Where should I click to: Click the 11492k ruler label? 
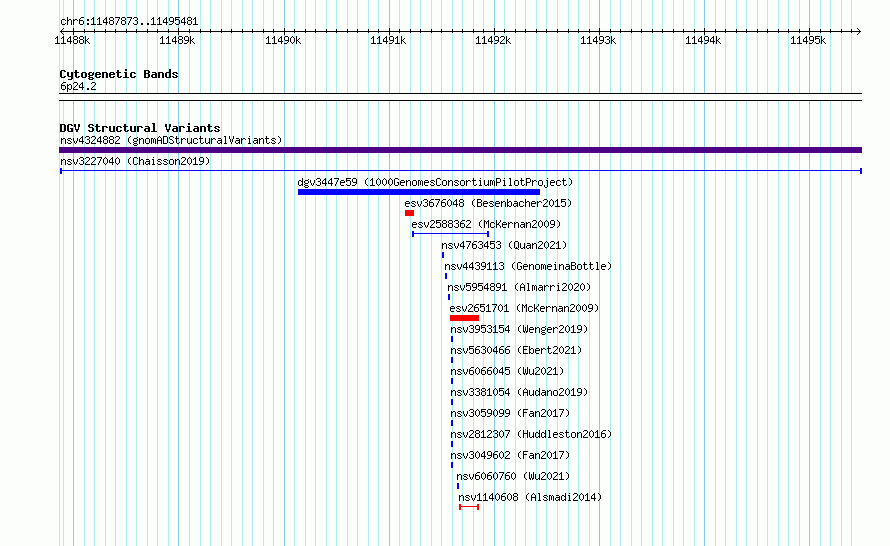493,40
